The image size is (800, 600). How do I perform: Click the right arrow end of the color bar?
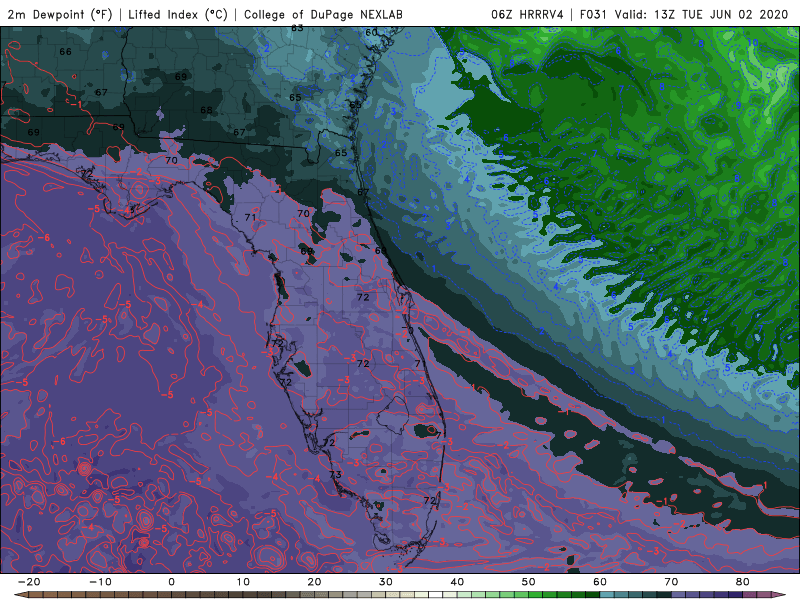point(780,594)
